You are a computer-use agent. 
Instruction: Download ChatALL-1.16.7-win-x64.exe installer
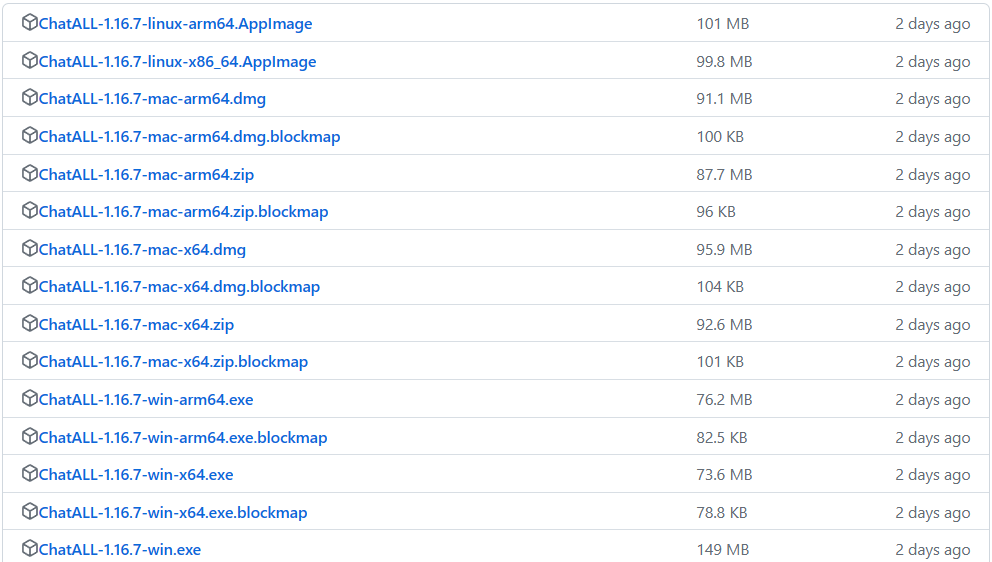[x=136, y=475]
